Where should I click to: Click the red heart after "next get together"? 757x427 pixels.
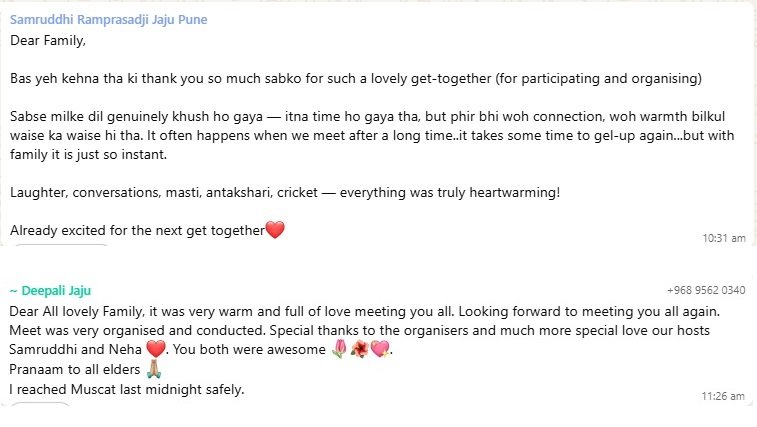(x=275, y=230)
